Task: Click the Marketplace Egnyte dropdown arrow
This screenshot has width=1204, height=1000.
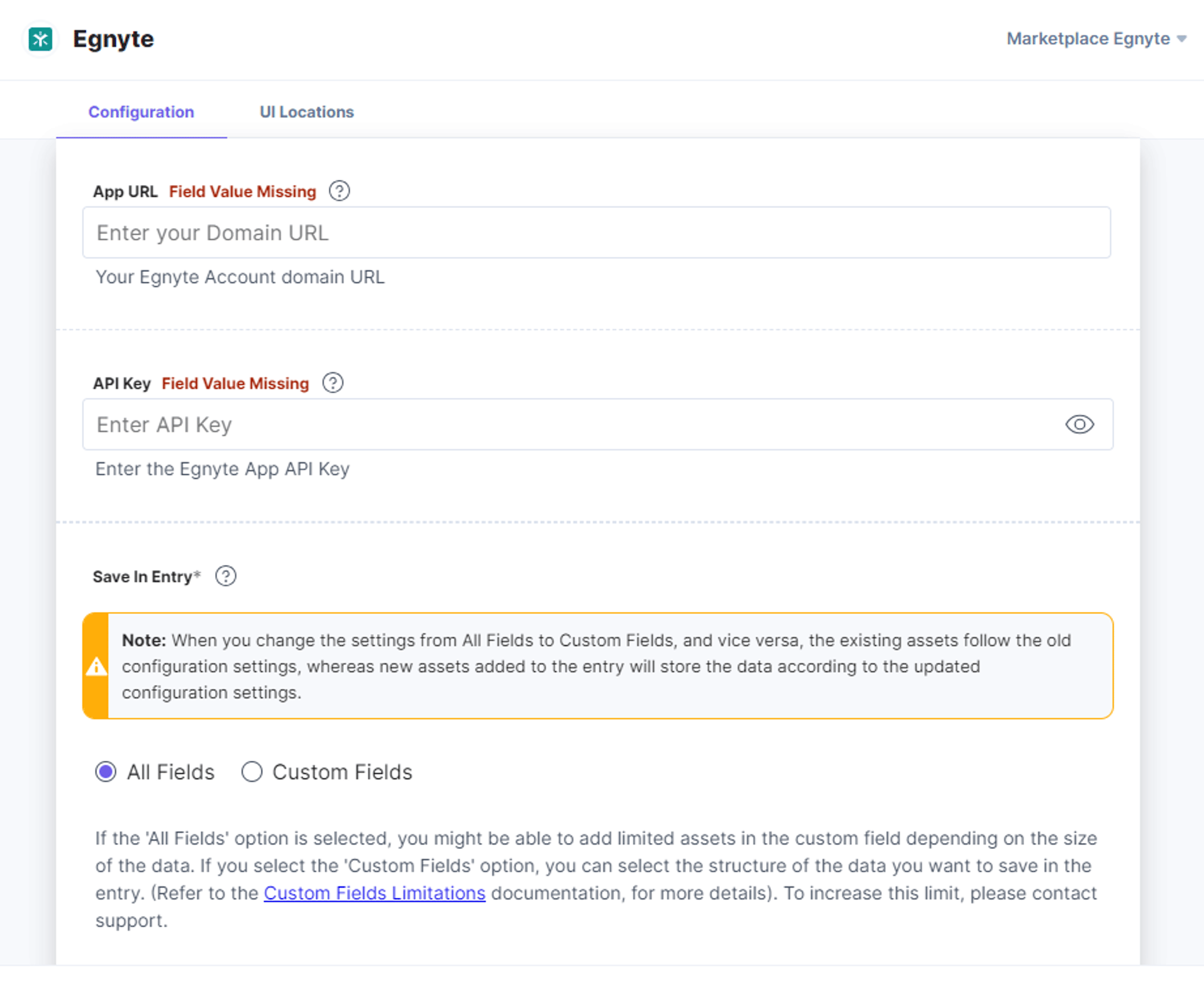Action: coord(1182,39)
